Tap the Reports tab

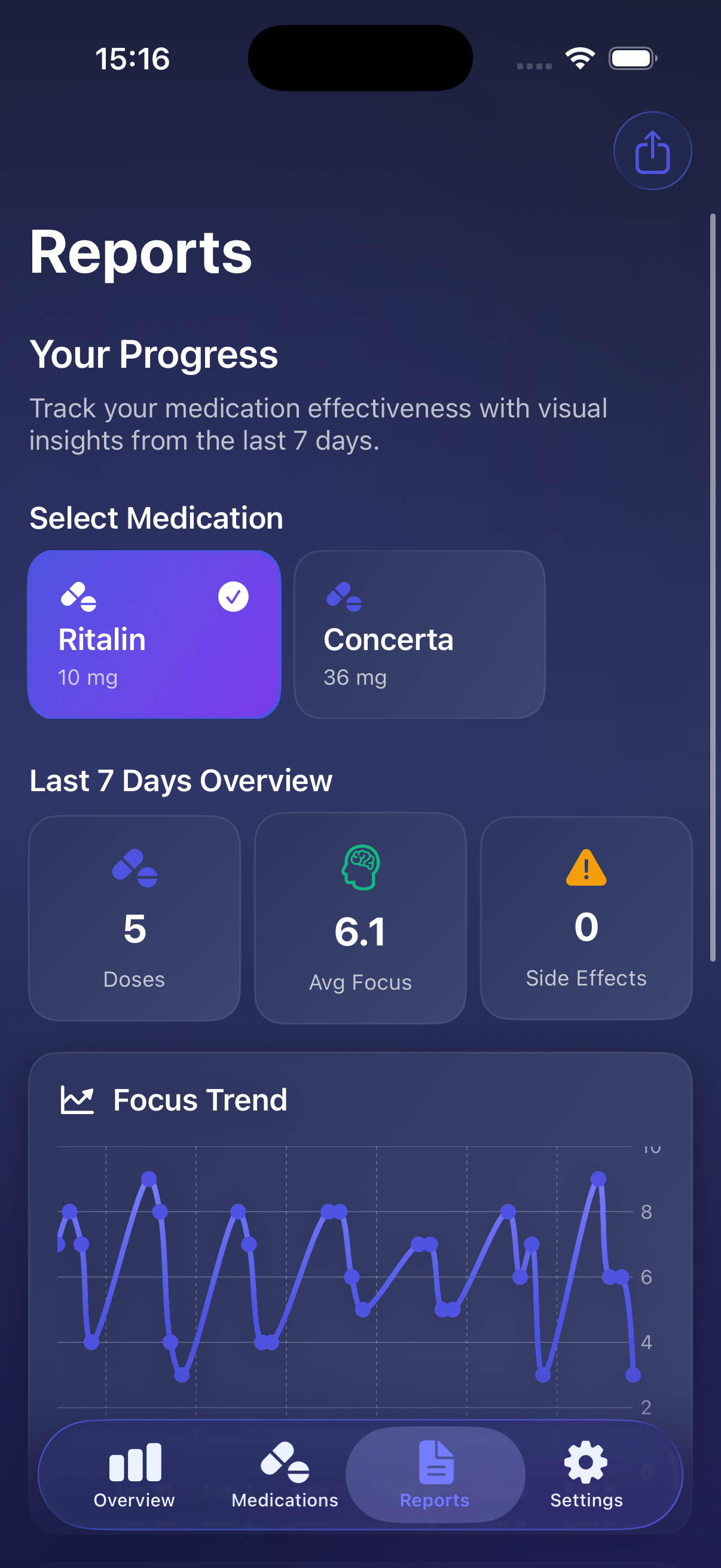[x=435, y=1475]
